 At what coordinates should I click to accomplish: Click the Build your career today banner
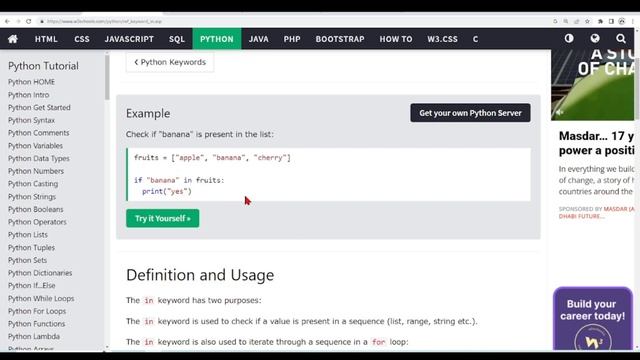click(593, 318)
